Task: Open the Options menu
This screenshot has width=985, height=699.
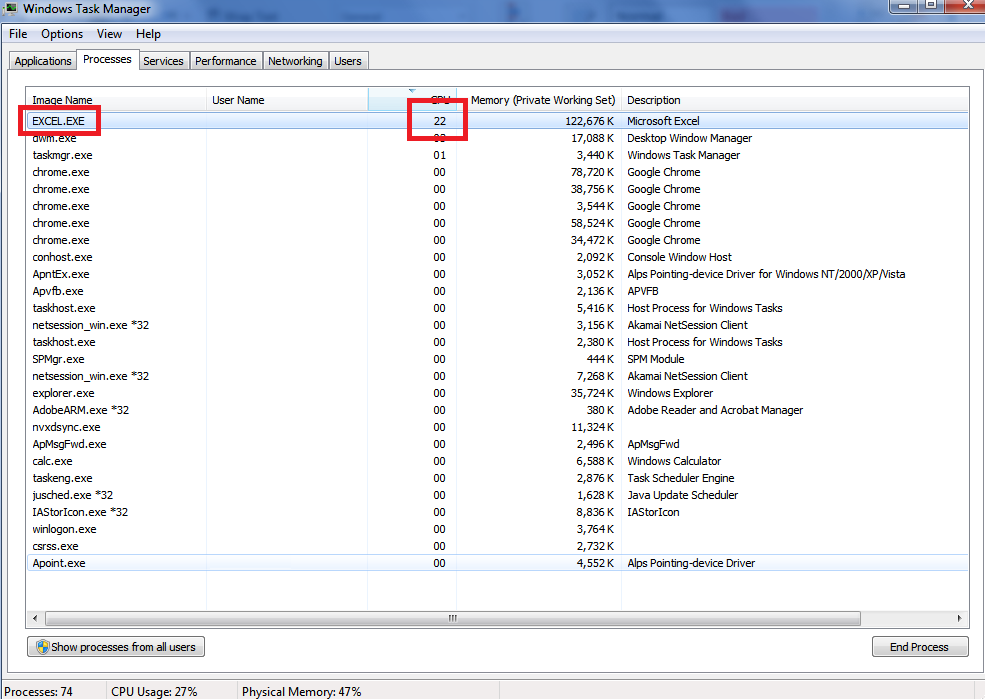Action: click(62, 34)
